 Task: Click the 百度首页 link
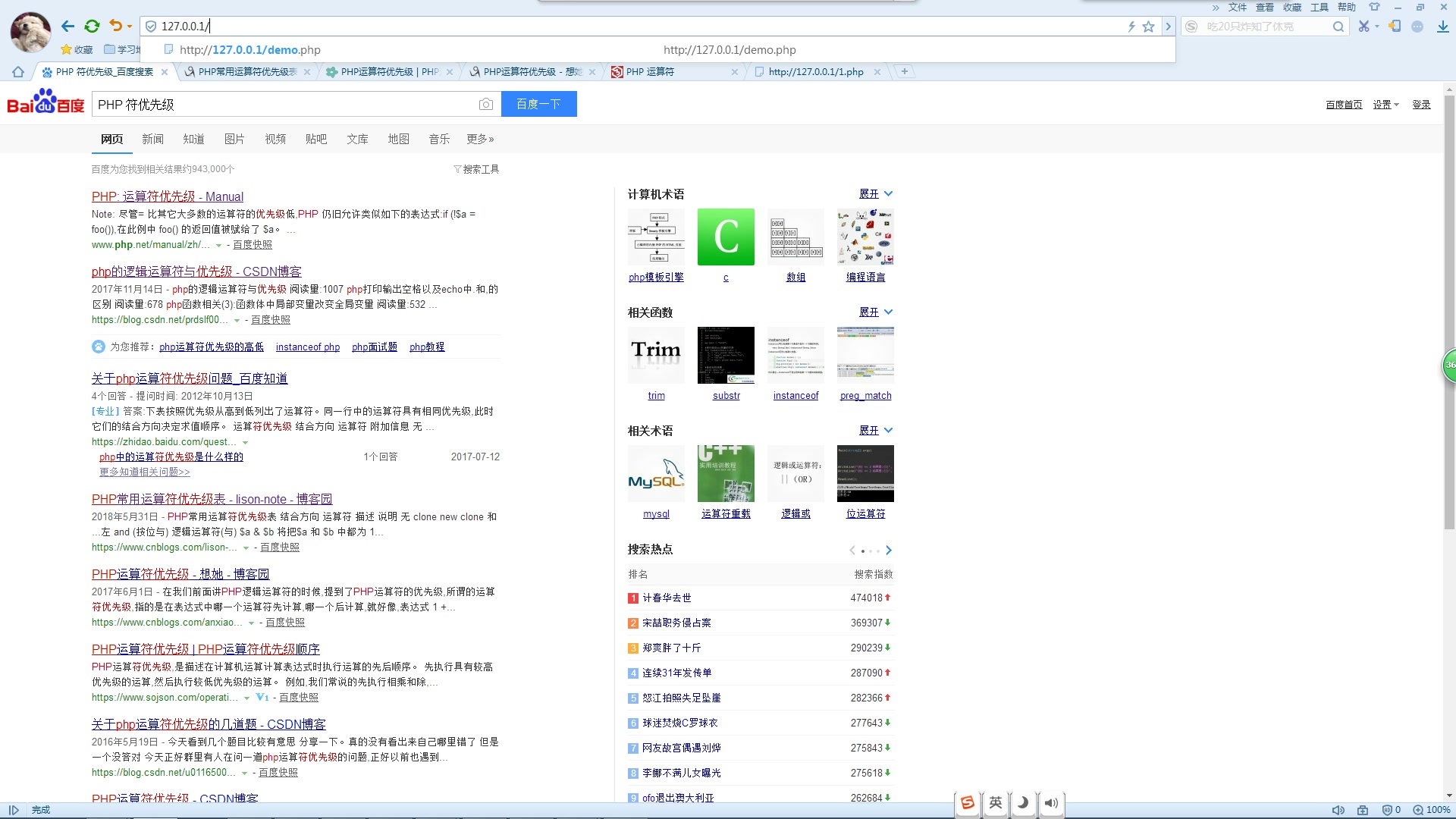[1344, 105]
